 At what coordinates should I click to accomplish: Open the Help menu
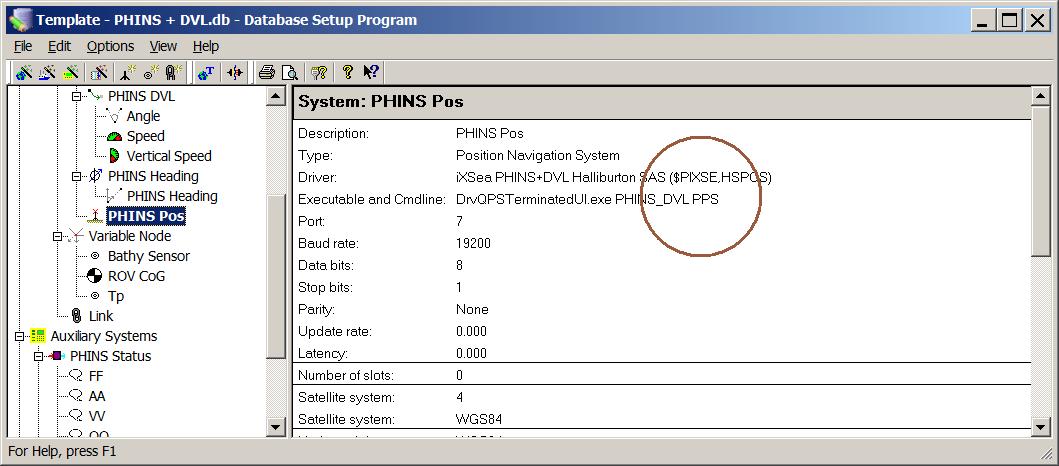coord(206,46)
